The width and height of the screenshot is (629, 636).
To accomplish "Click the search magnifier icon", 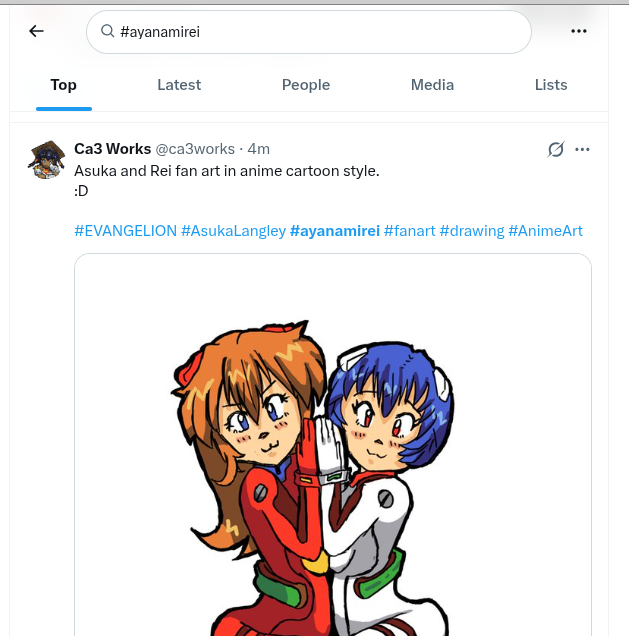I will (x=107, y=31).
